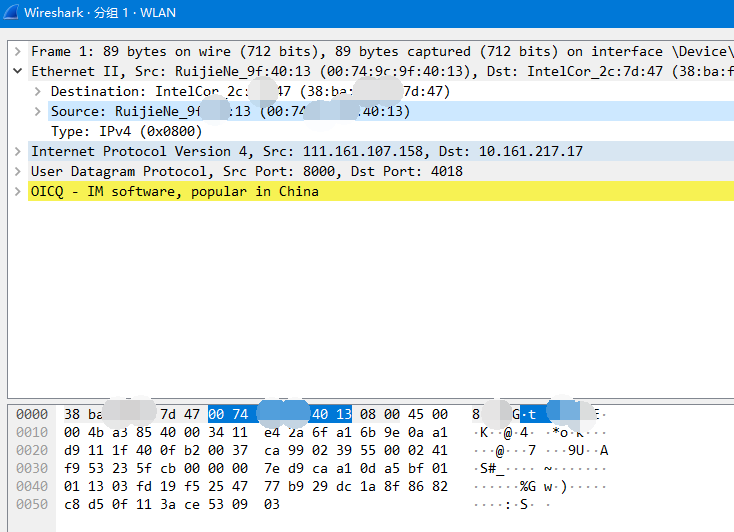Viewport: 734px width, 532px height.
Task: Click ASCII text 9U in row 0020
Action: point(576,451)
